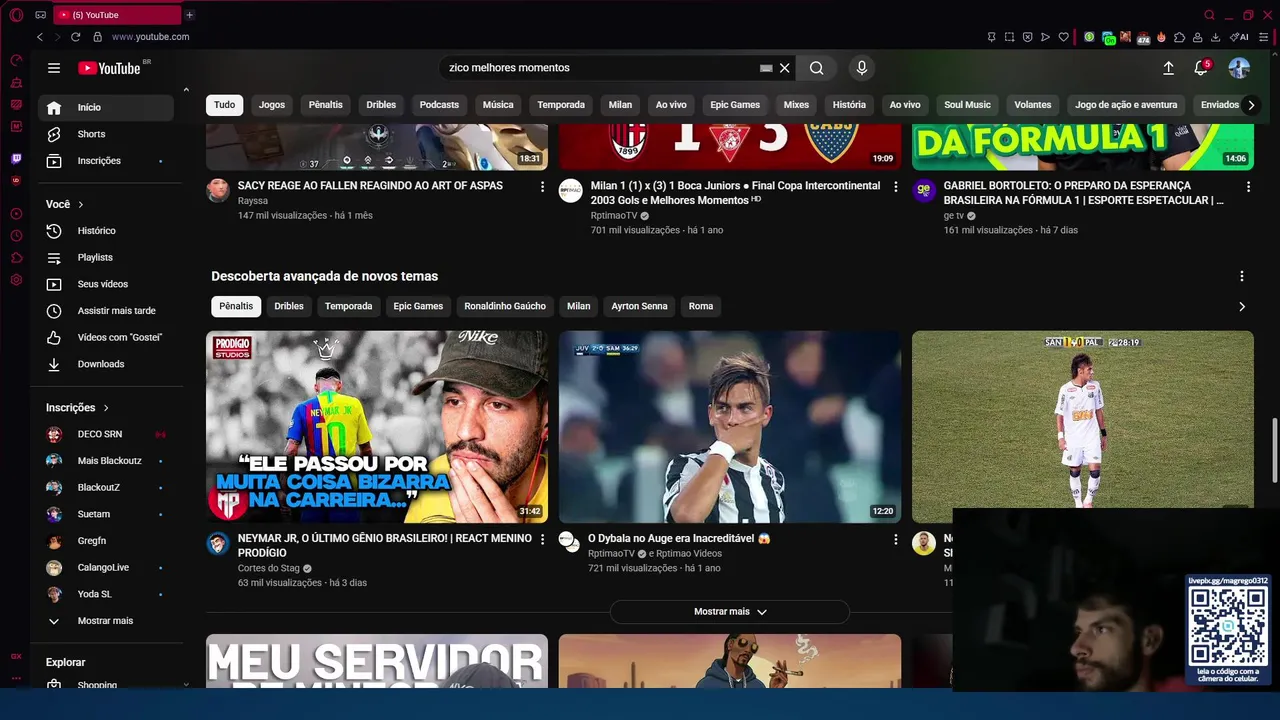Click the magnifier search button
Image resolution: width=1280 pixels, height=720 pixels.
[817, 68]
